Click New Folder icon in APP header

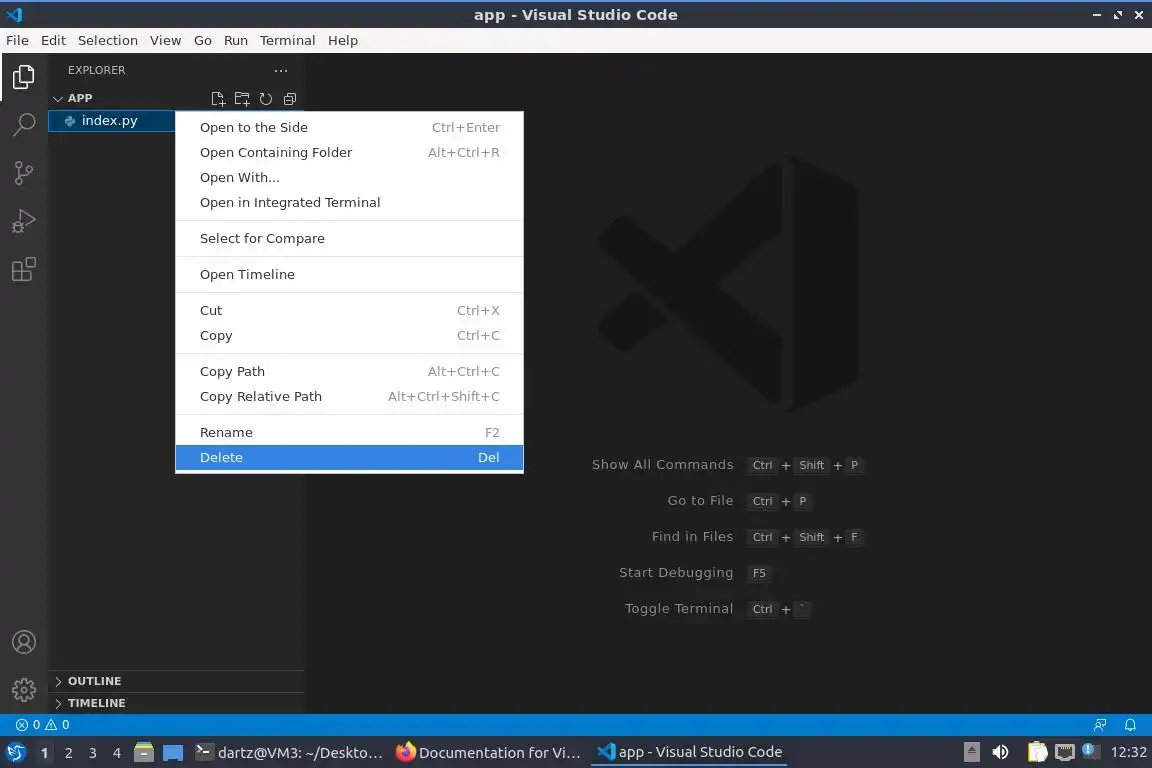242,98
